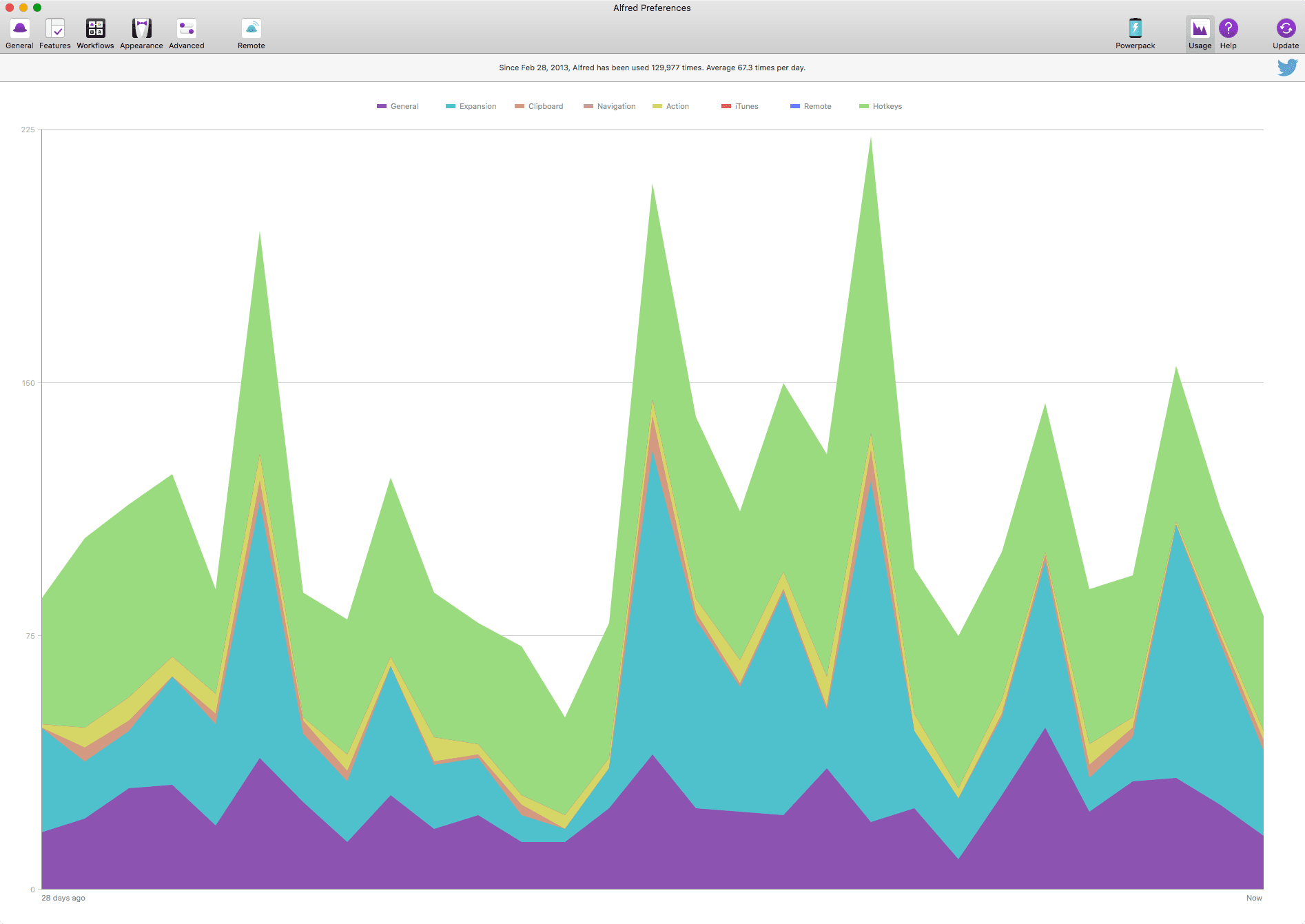This screenshot has width=1305, height=924.
Task: Click the 'Hotkeys' legend label
Action: click(x=887, y=106)
